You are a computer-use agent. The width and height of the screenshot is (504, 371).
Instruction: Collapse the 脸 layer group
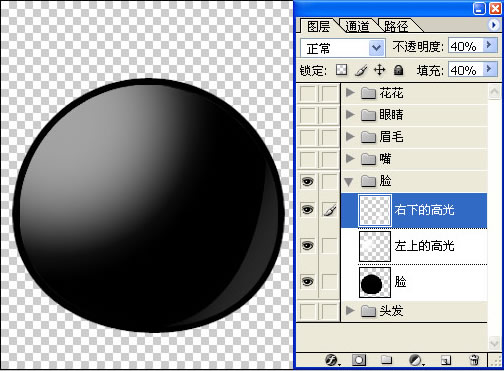(349, 182)
